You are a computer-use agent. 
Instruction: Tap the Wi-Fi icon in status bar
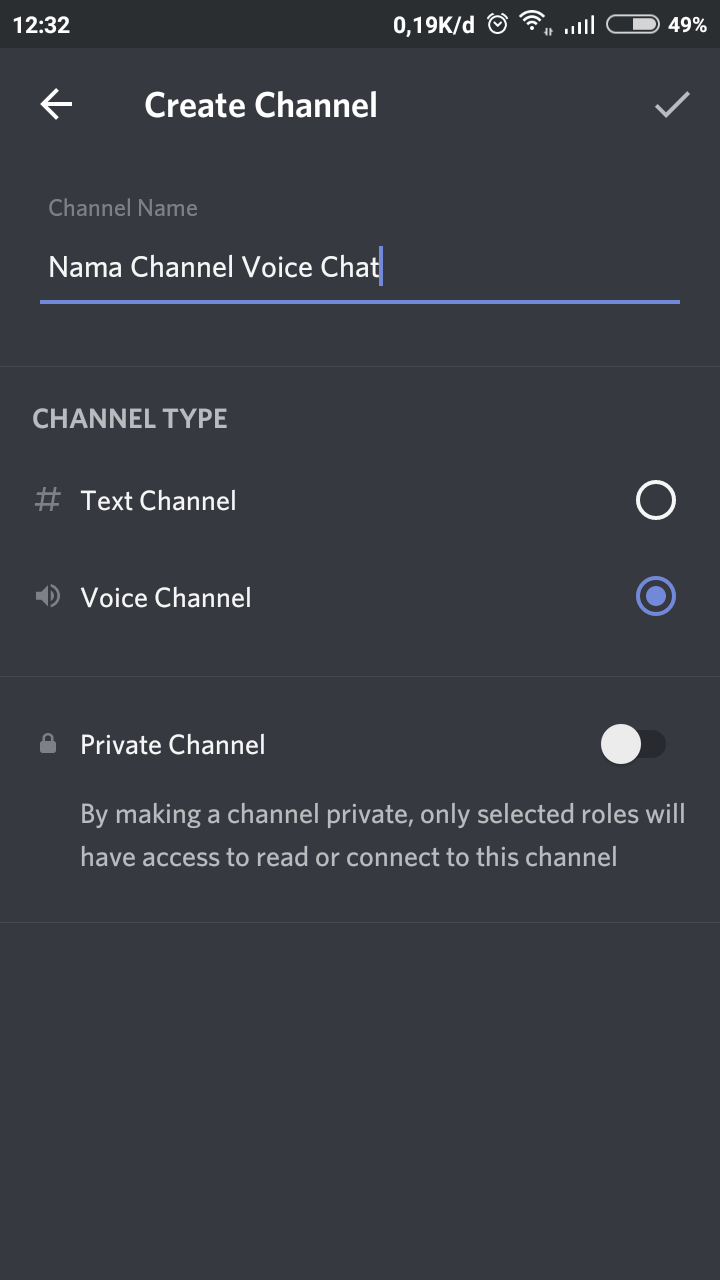click(x=534, y=23)
